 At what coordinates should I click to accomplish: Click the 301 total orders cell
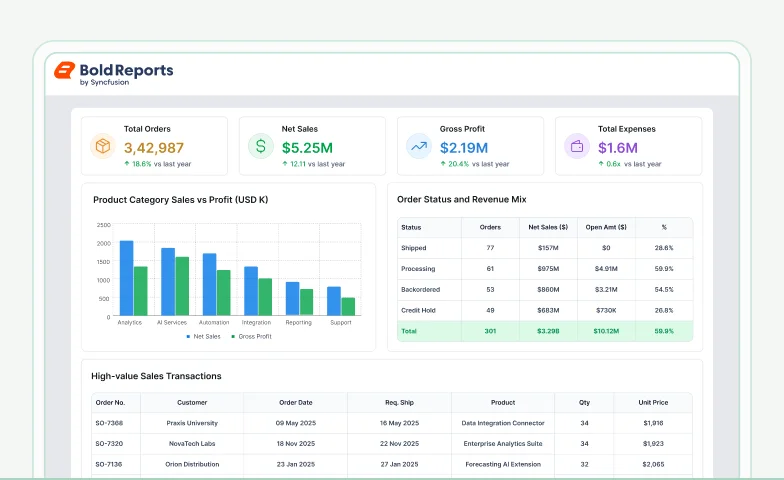[x=490, y=331]
